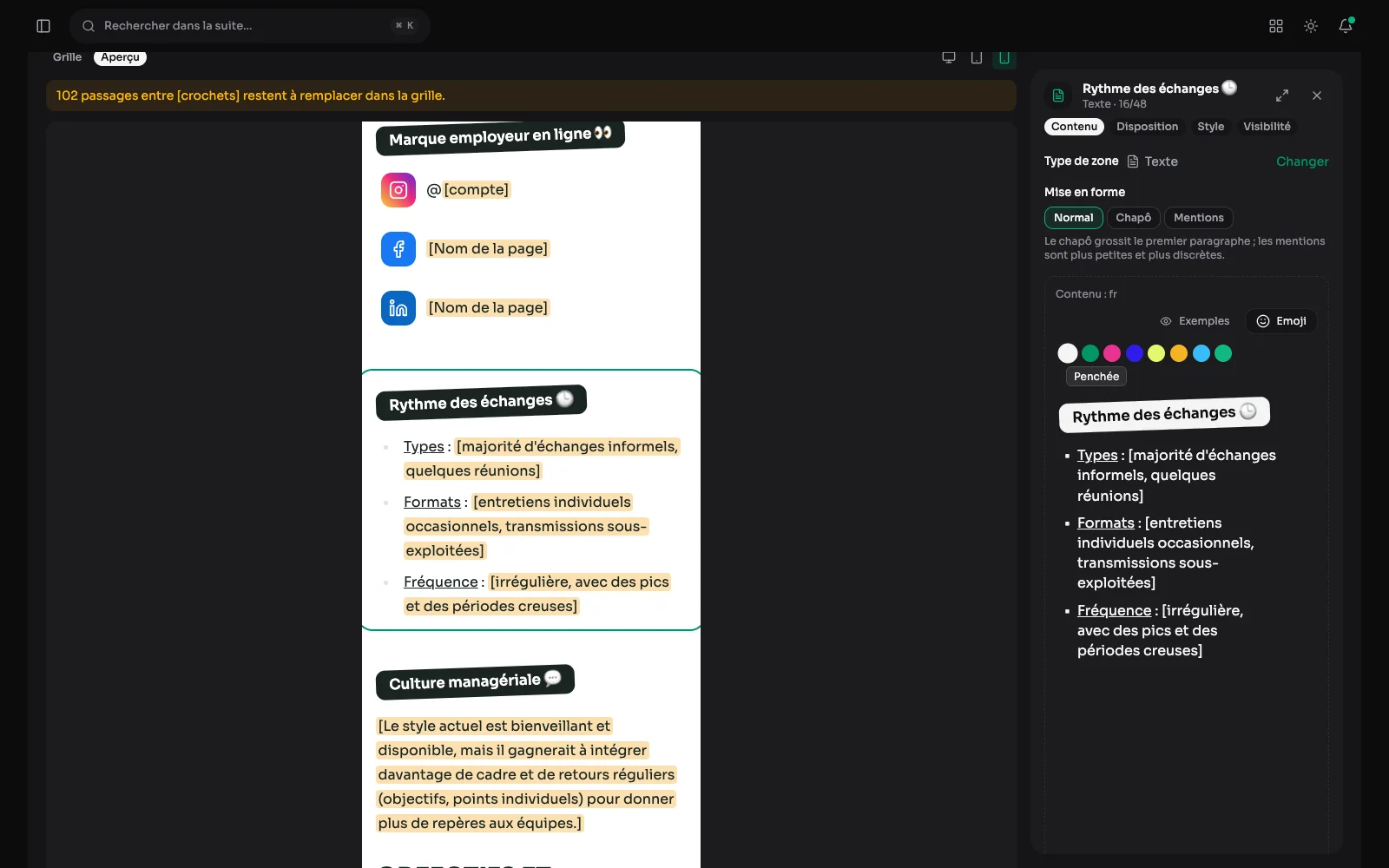This screenshot has height=868, width=1389.
Task: Click the search magnifier icon
Action: pos(89,26)
